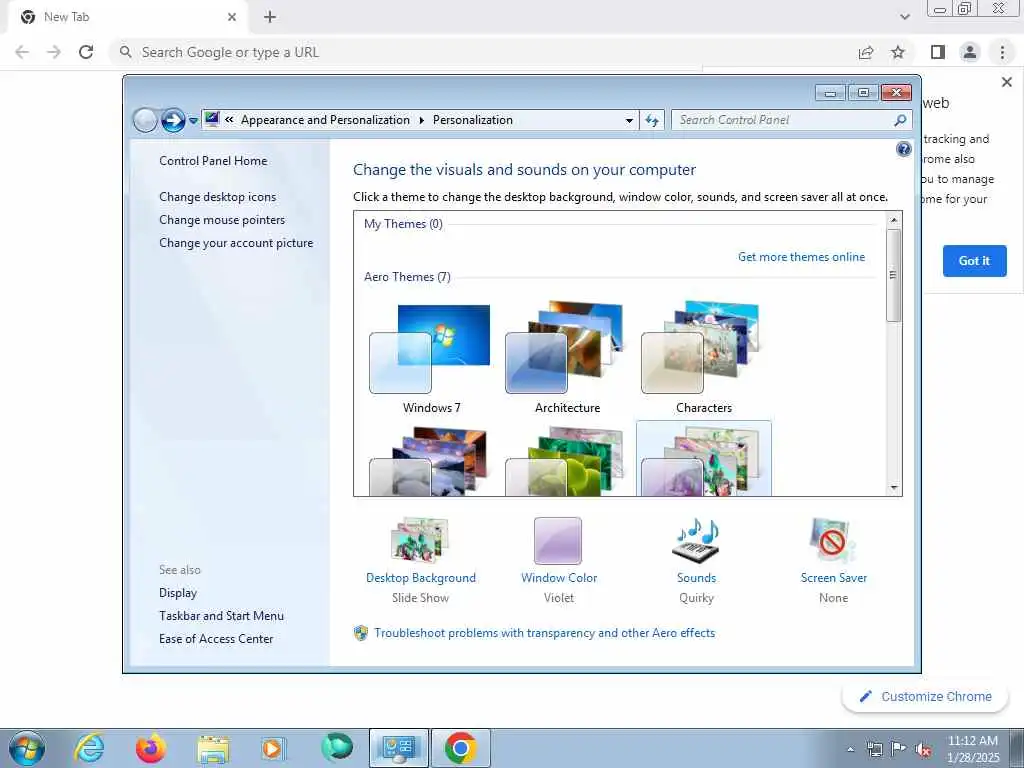This screenshot has width=1024, height=768.
Task: Click the Control Panel refresh button
Action: 652,120
